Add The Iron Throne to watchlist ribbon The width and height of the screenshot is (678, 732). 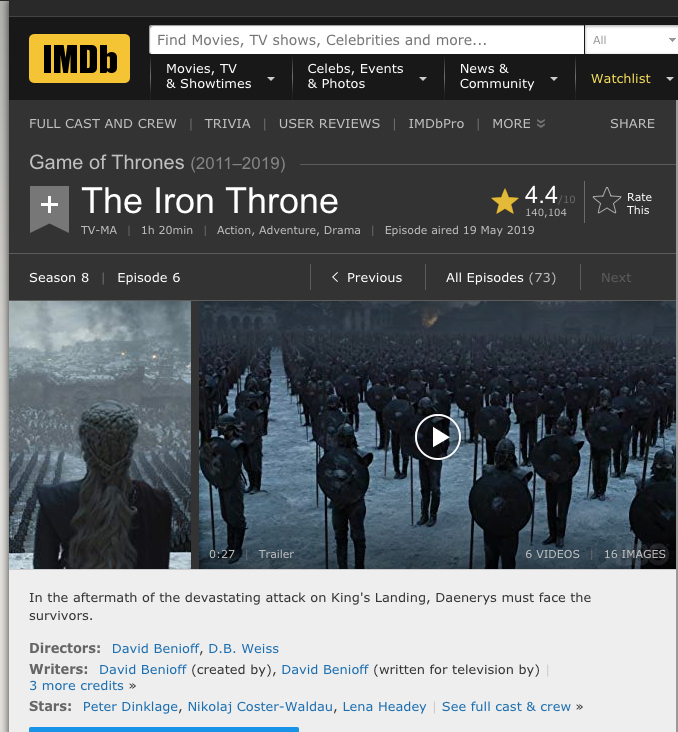tap(49, 208)
